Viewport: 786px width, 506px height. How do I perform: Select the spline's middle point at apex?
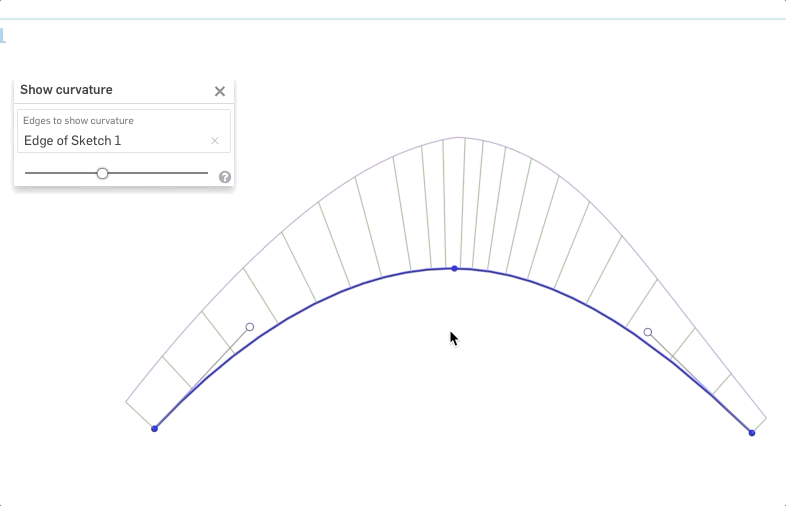tap(454, 269)
